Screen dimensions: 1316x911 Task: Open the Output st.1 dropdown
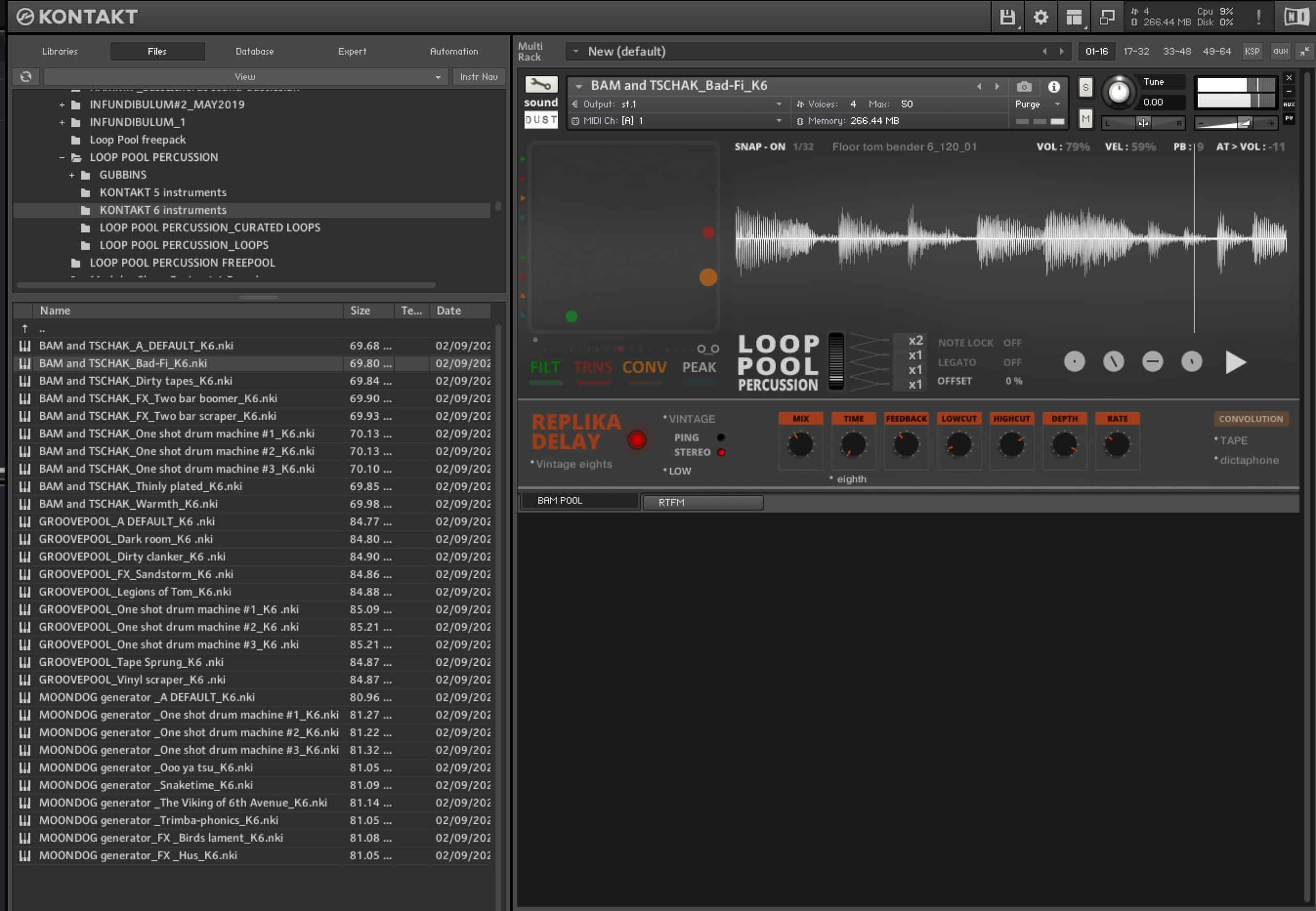(x=677, y=104)
